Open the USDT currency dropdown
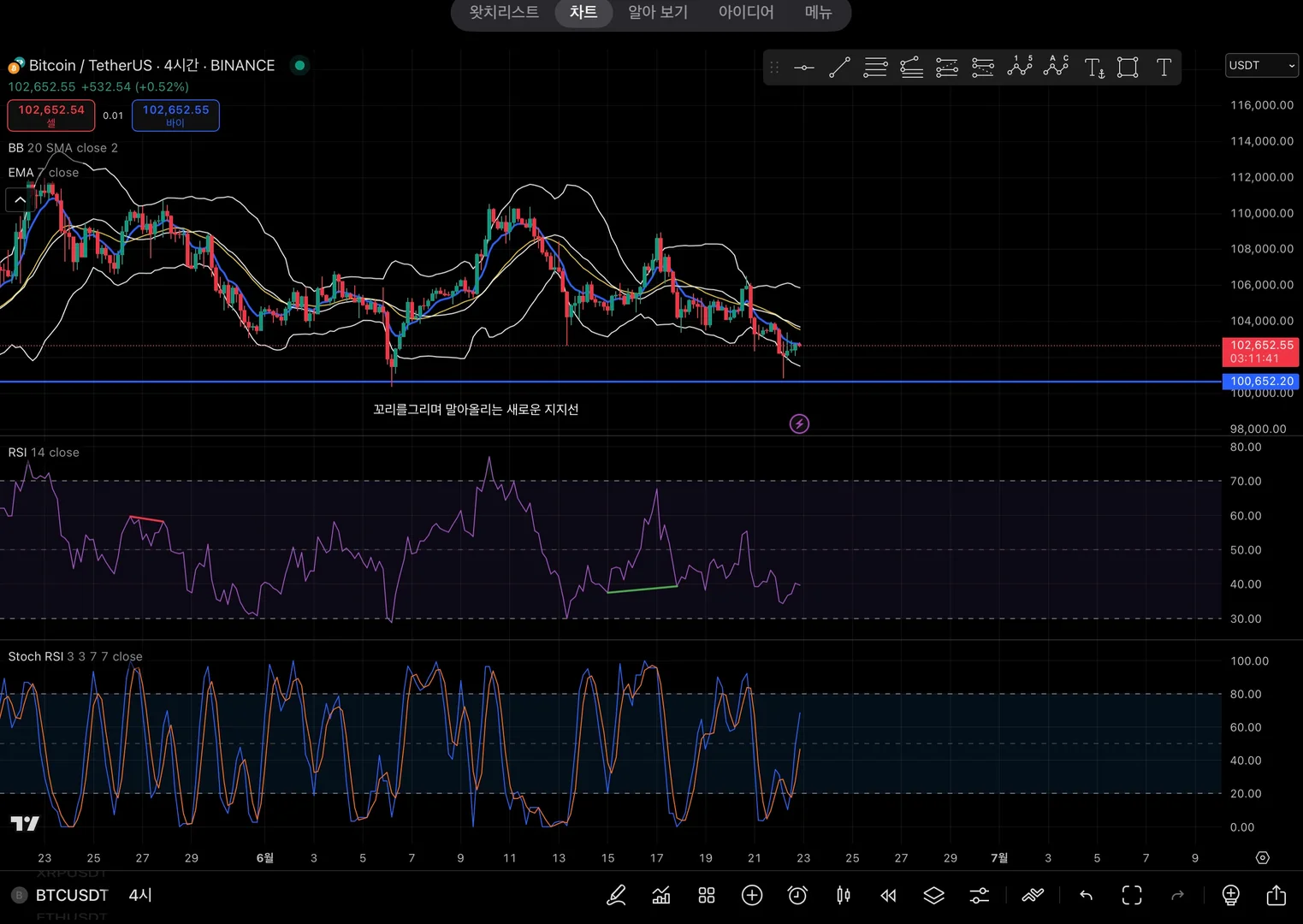1303x924 pixels. click(x=1262, y=66)
